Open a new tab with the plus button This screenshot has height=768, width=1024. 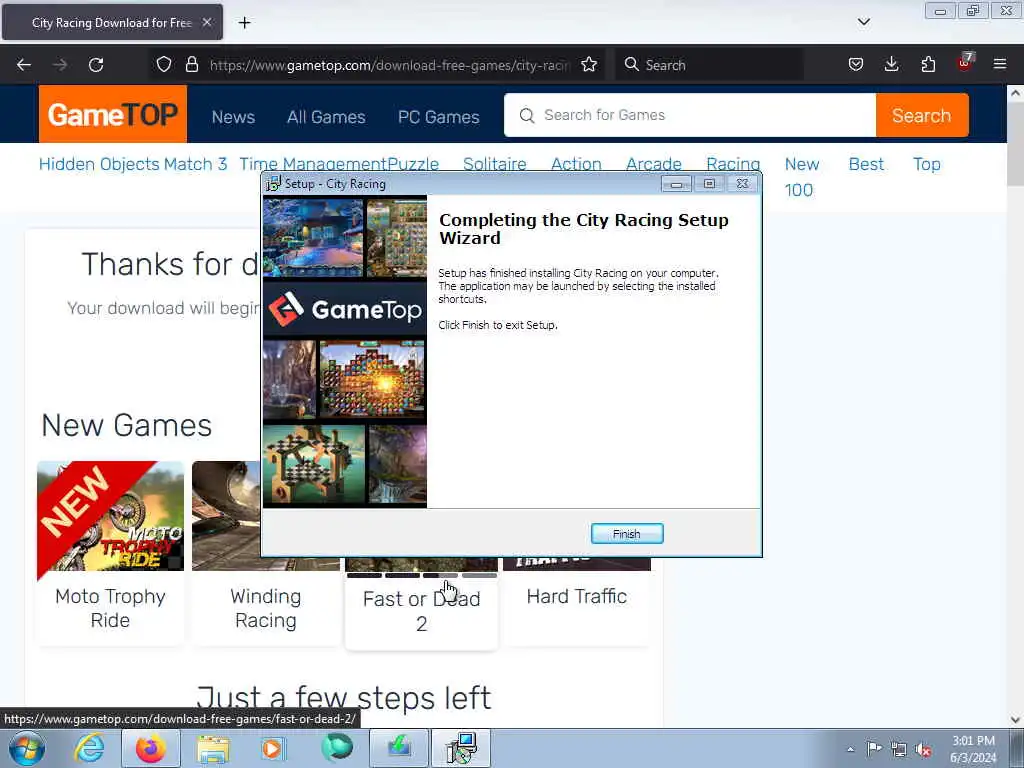(x=244, y=23)
